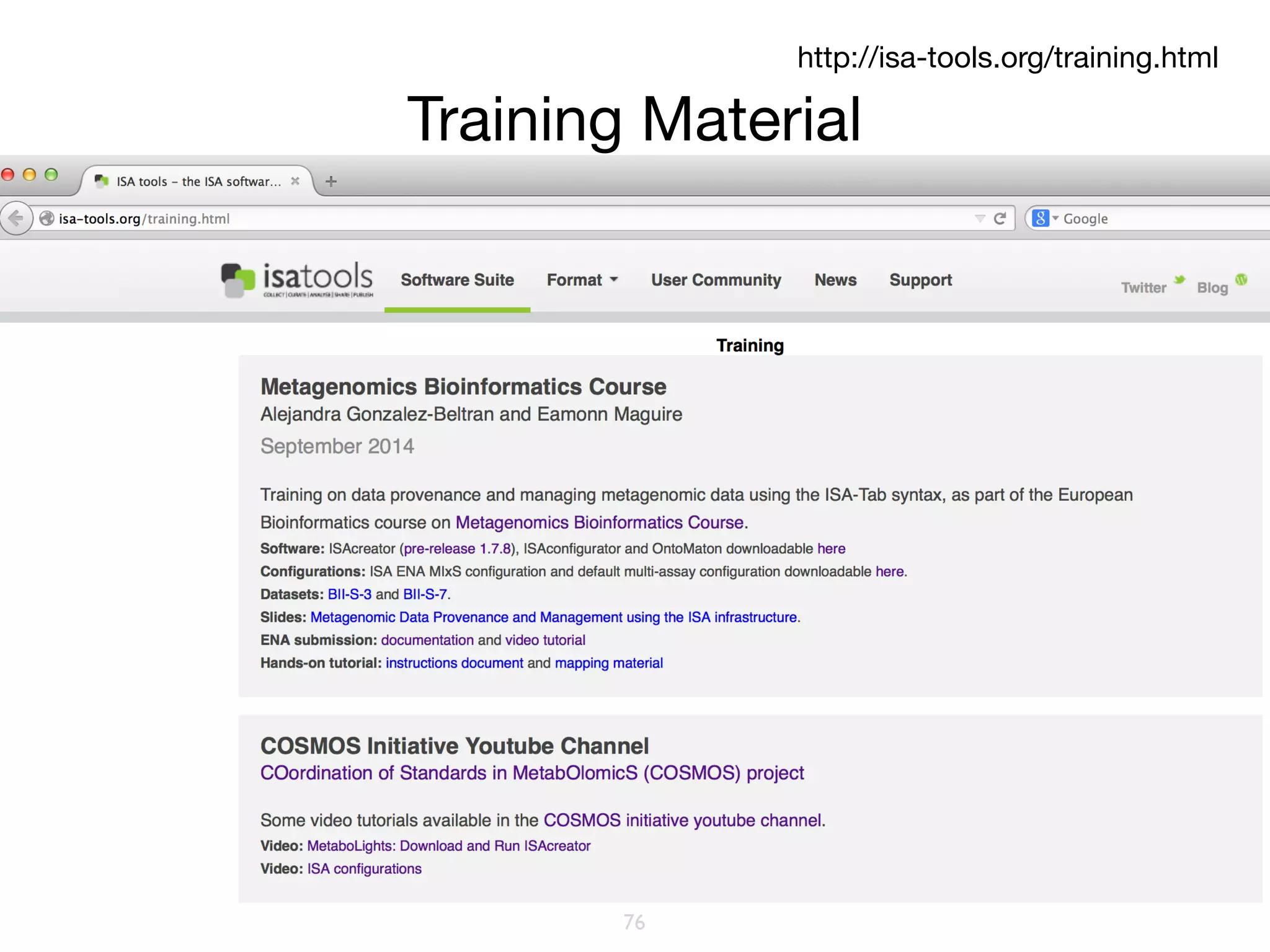Open COSMOS initiative youtube channel link
The image size is (1270, 952).
683,820
